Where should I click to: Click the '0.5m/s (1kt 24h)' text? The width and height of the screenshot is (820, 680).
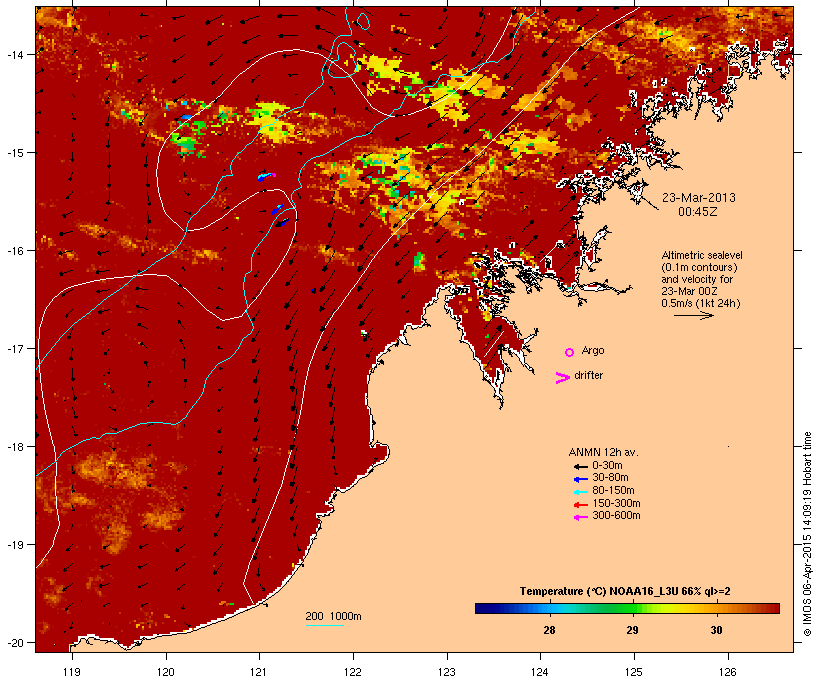click(701, 303)
